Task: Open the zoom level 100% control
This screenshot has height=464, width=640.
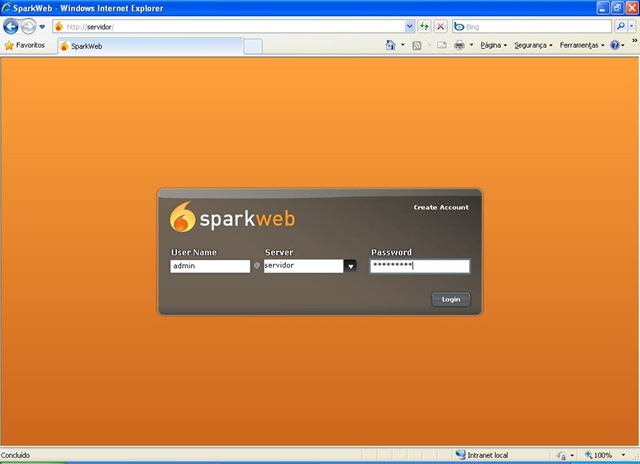Action: 599,455
